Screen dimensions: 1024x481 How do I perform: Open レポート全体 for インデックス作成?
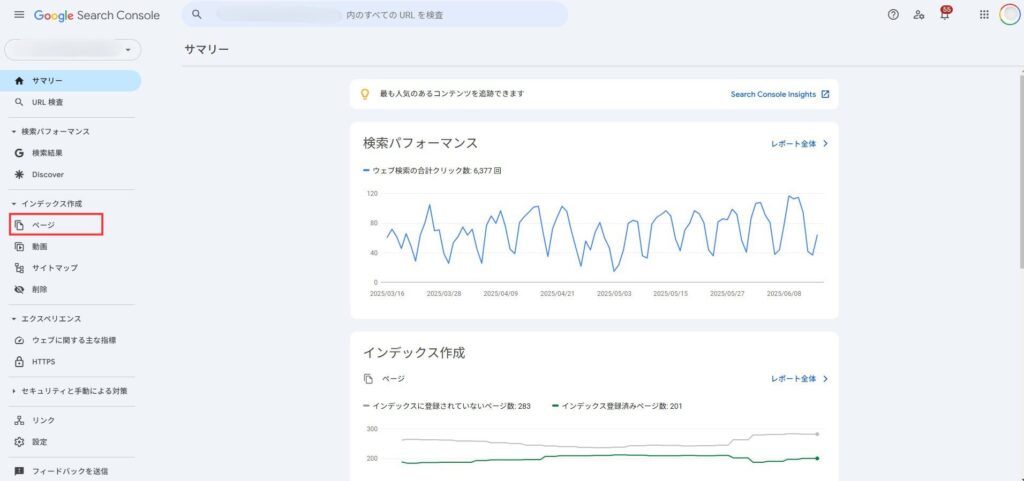pyautogui.click(x=799, y=379)
